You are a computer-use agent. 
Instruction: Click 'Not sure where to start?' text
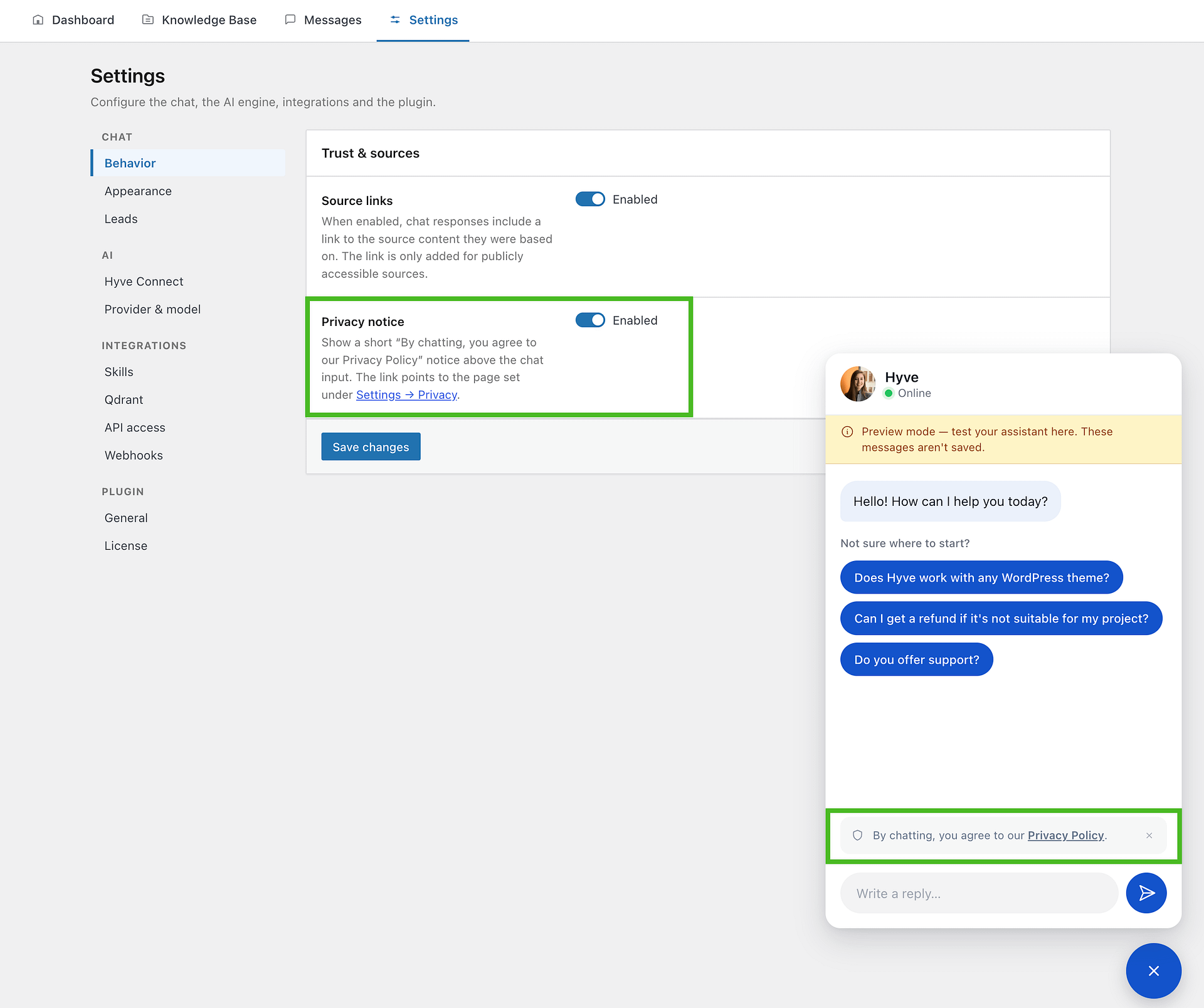coord(905,543)
